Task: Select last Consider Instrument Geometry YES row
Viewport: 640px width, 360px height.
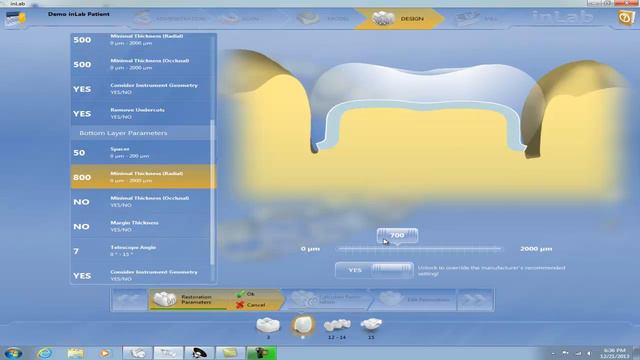Action: [140, 276]
